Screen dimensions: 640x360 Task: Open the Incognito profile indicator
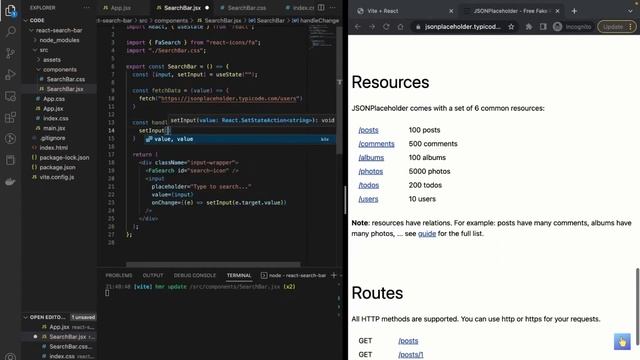(x=572, y=27)
